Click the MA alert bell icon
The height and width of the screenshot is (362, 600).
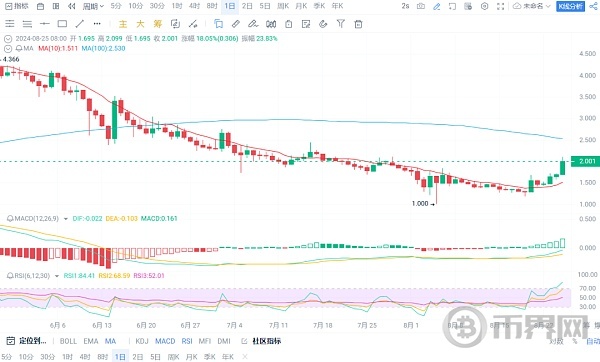click(x=19, y=49)
